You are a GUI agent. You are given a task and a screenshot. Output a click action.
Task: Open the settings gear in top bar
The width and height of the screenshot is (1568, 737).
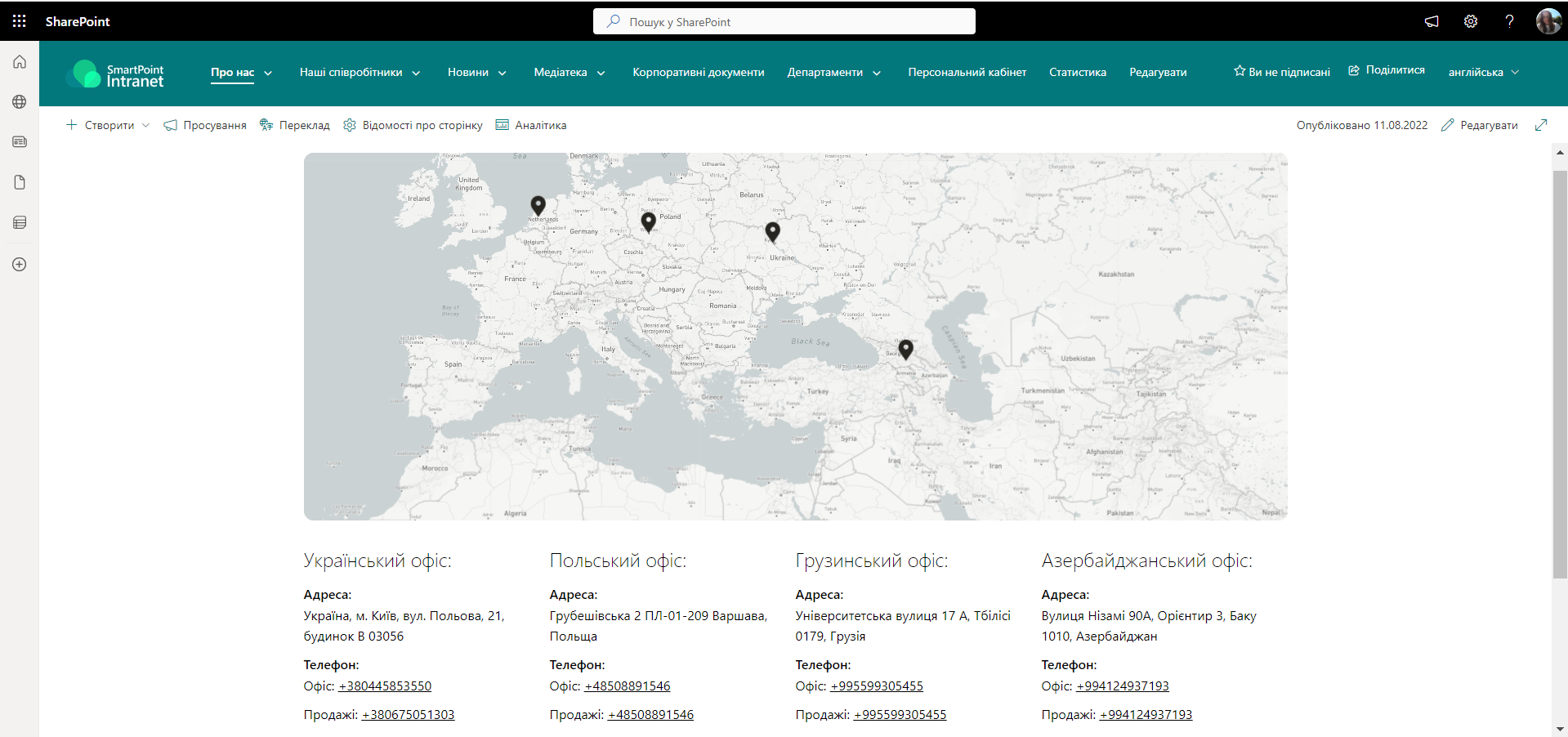[x=1470, y=21]
